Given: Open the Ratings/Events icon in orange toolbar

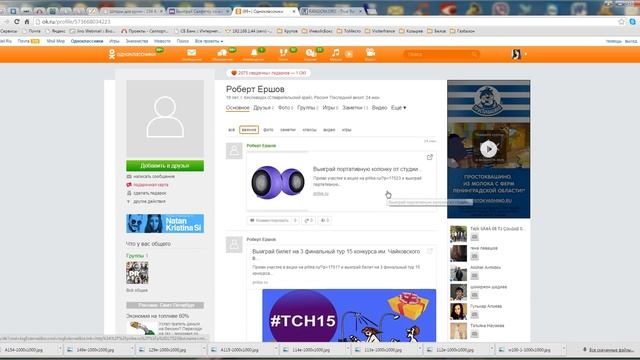Looking at the screenshot, I should pyautogui.click(x=311, y=54).
